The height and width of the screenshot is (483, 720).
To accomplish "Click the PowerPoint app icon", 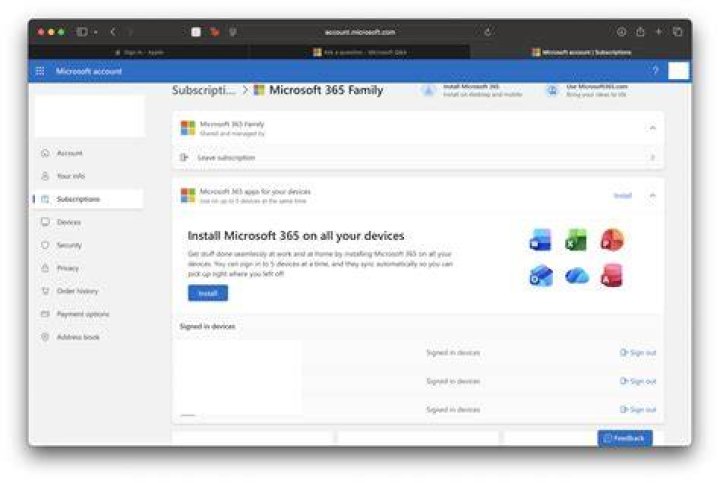I will click(612, 240).
